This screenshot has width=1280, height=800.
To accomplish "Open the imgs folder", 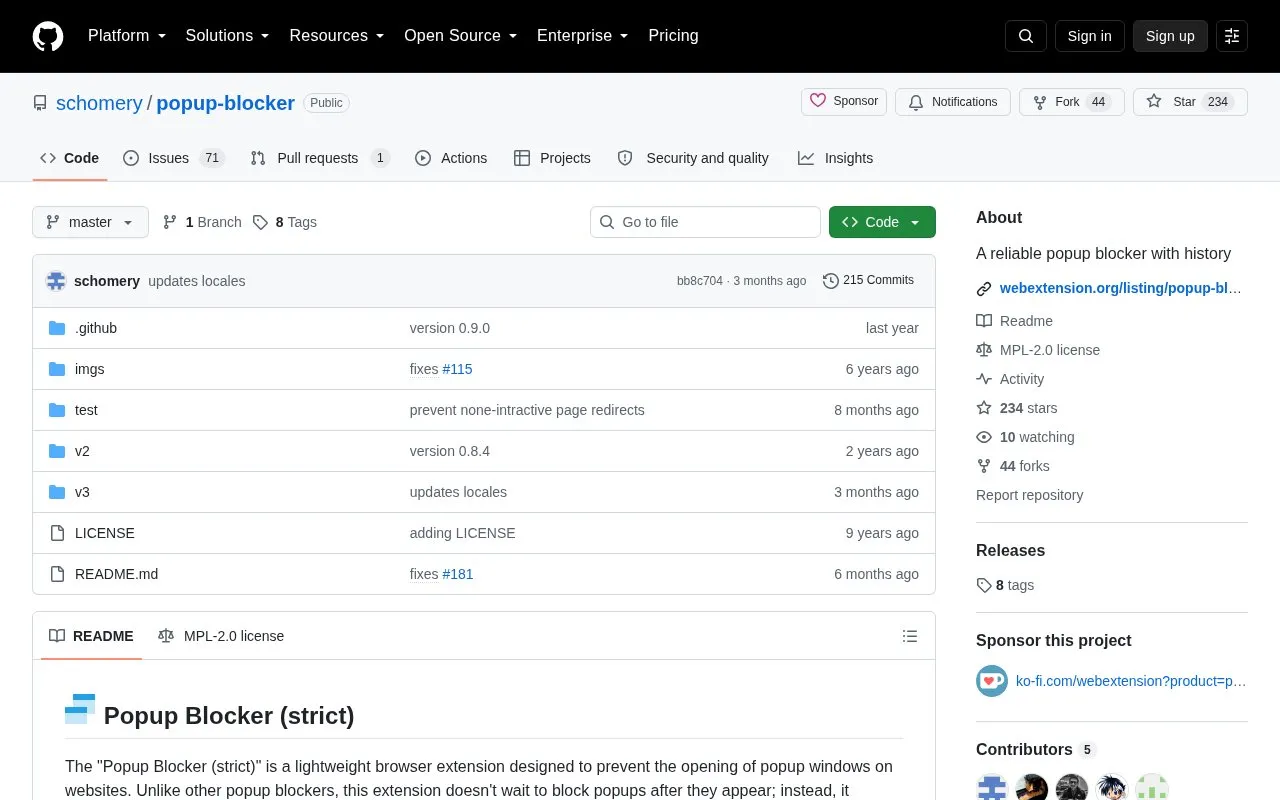I will 89,369.
